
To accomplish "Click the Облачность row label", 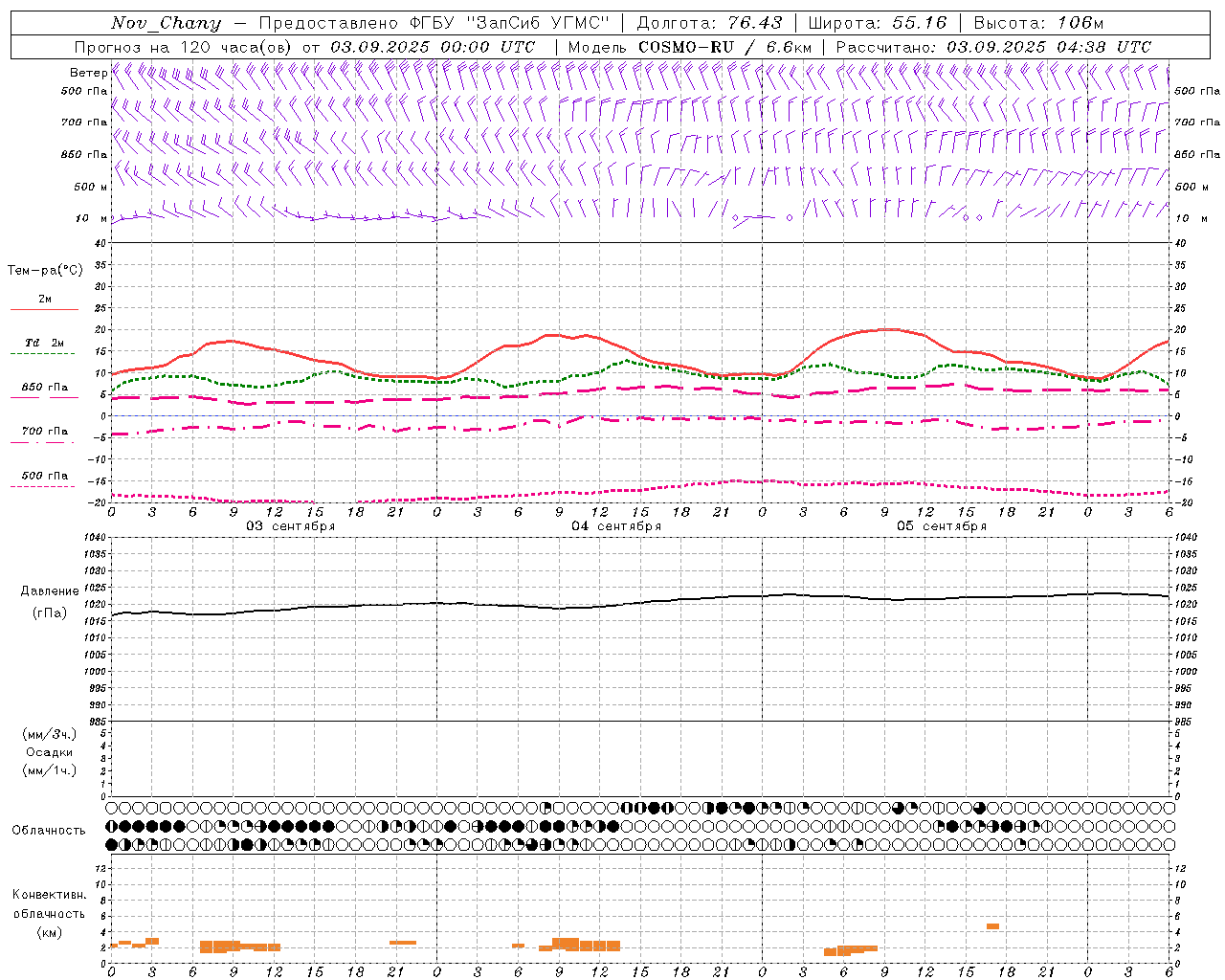I will tap(49, 830).
